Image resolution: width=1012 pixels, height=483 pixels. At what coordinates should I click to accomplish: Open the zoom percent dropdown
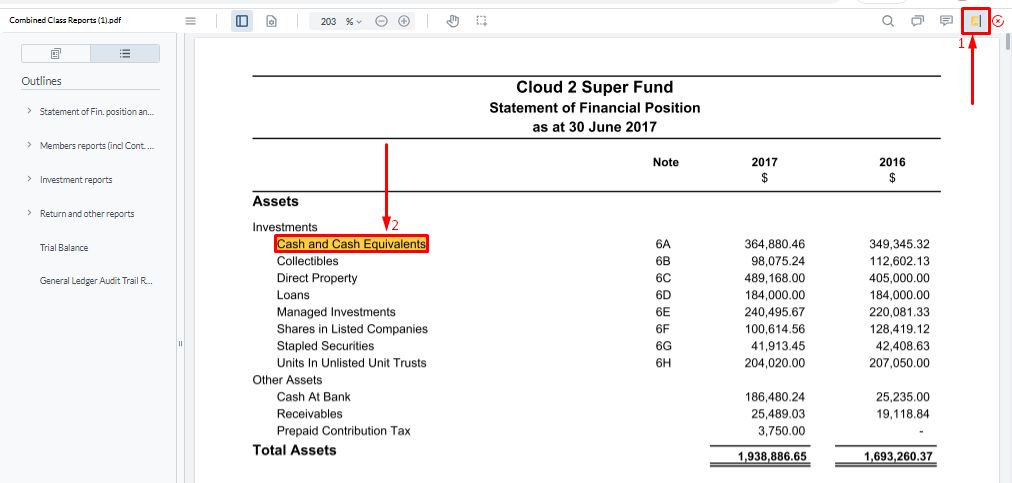point(353,21)
